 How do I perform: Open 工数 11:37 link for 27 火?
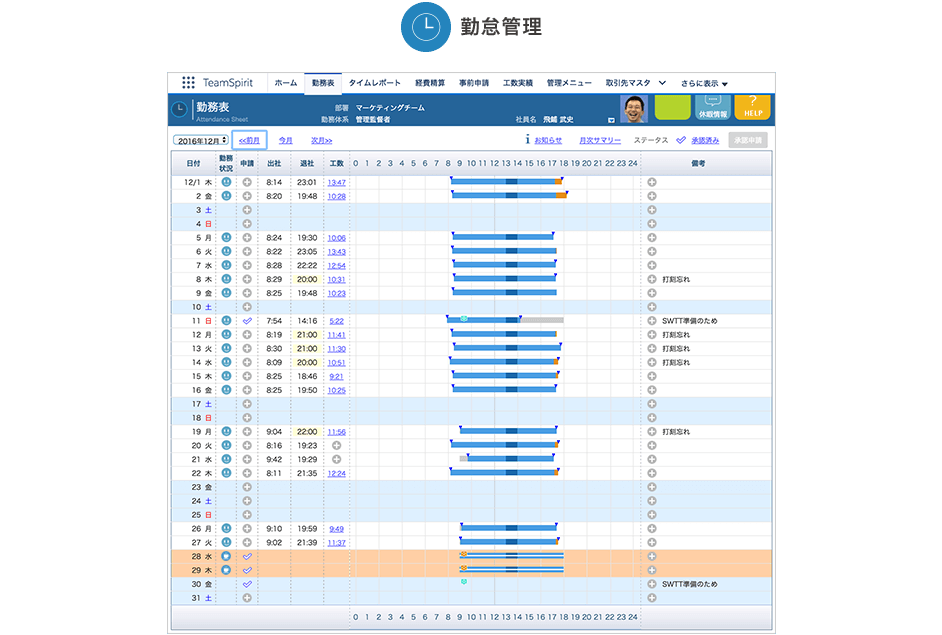336,542
